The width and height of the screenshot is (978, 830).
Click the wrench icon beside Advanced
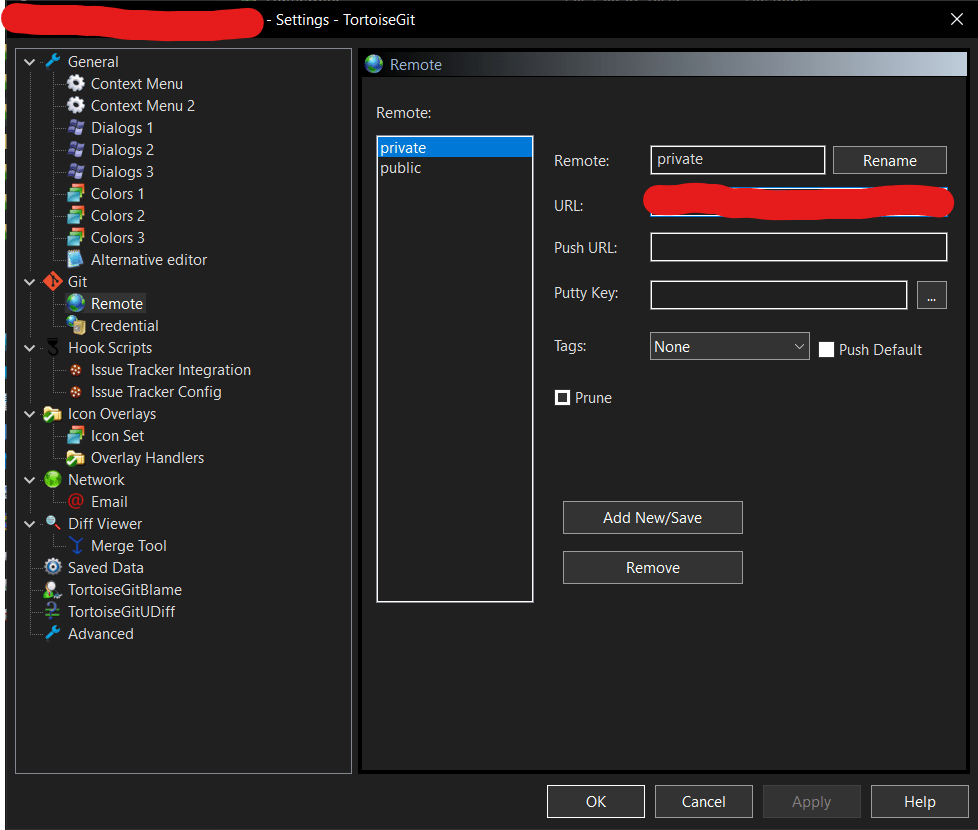(x=53, y=633)
